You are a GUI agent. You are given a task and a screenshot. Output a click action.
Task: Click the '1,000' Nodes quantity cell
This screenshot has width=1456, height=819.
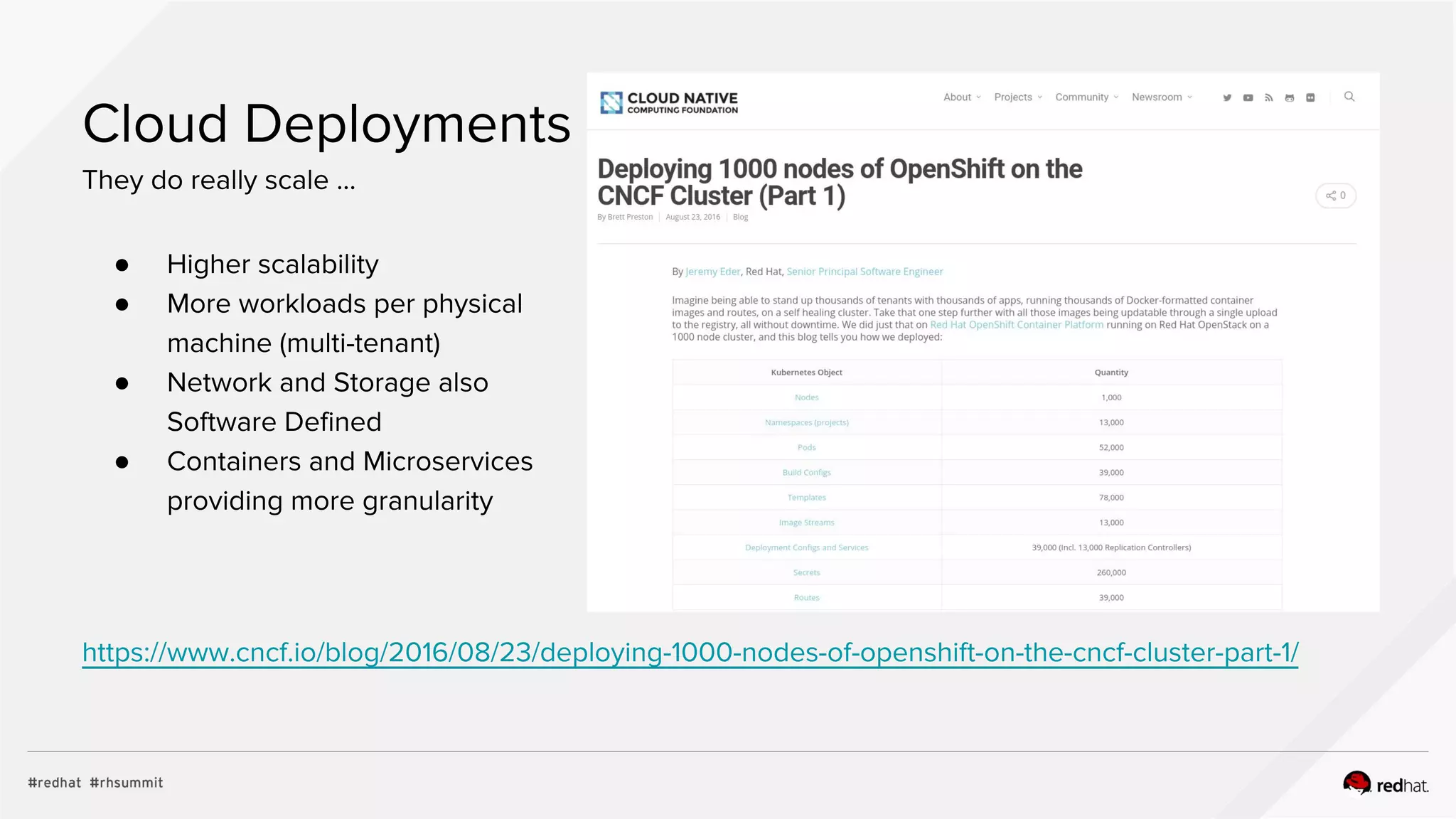[1111, 397]
